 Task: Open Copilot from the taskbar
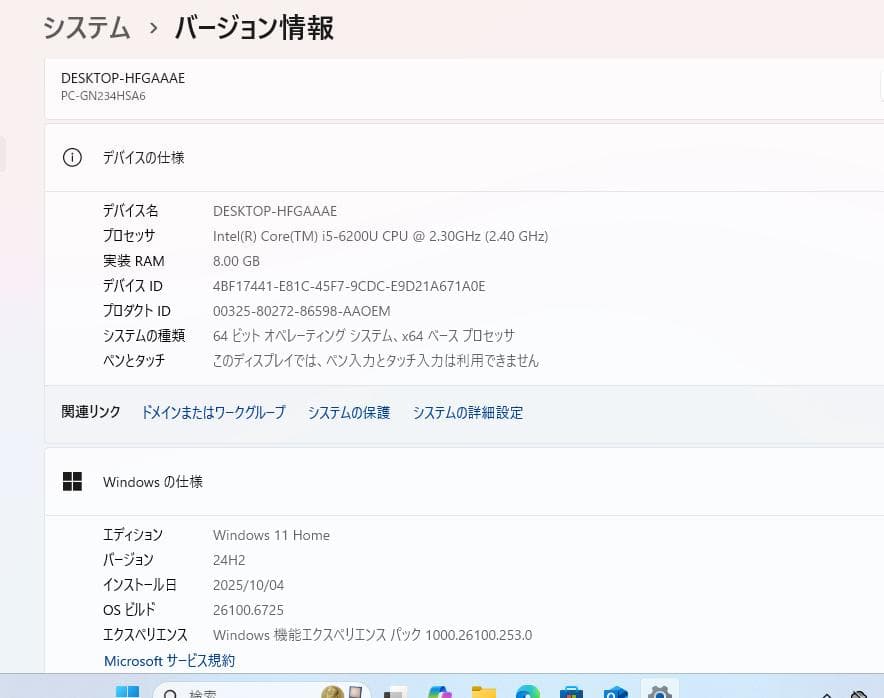pos(440,691)
